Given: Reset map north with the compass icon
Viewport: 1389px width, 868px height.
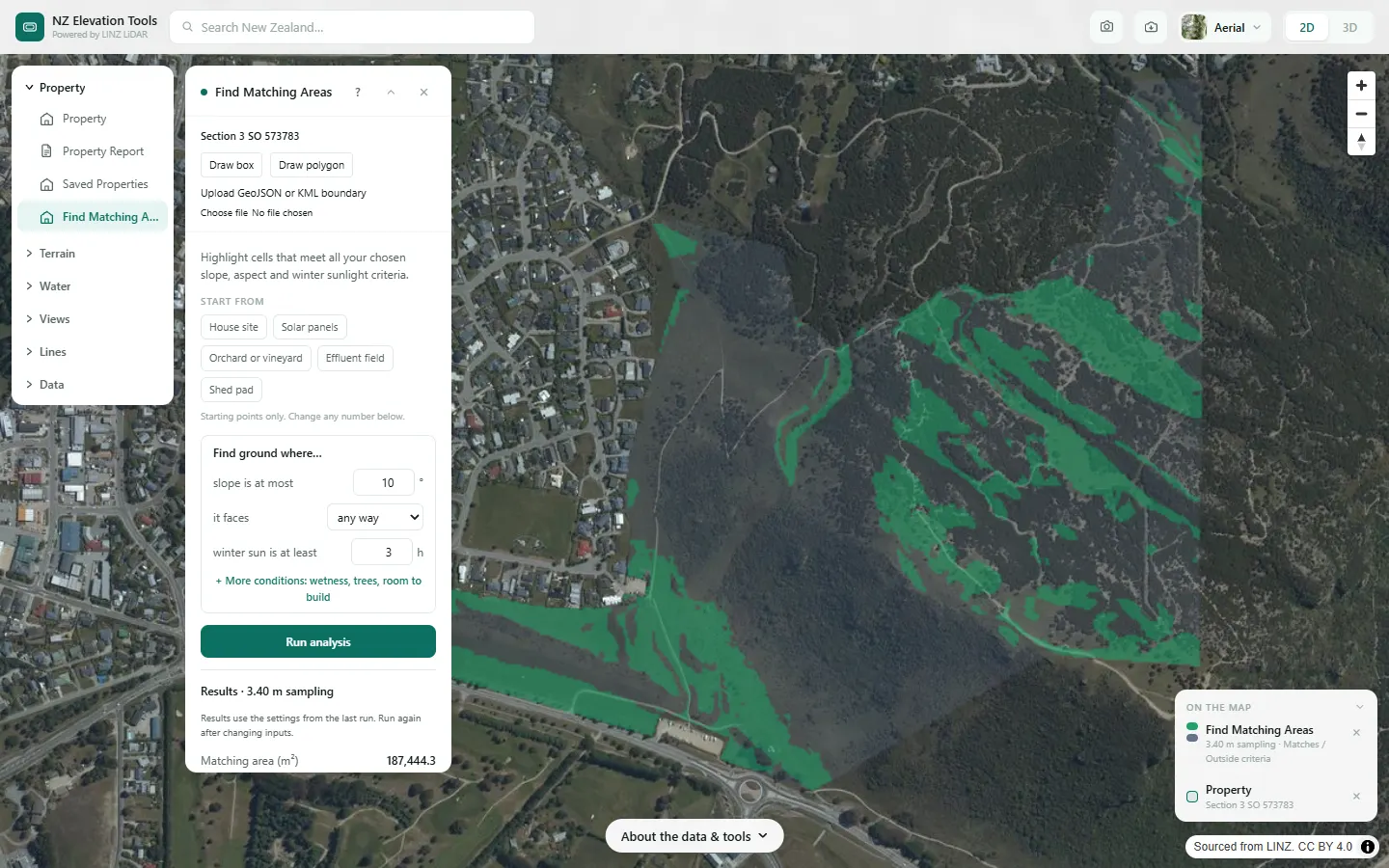Looking at the screenshot, I should click(x=1361, y=141).
